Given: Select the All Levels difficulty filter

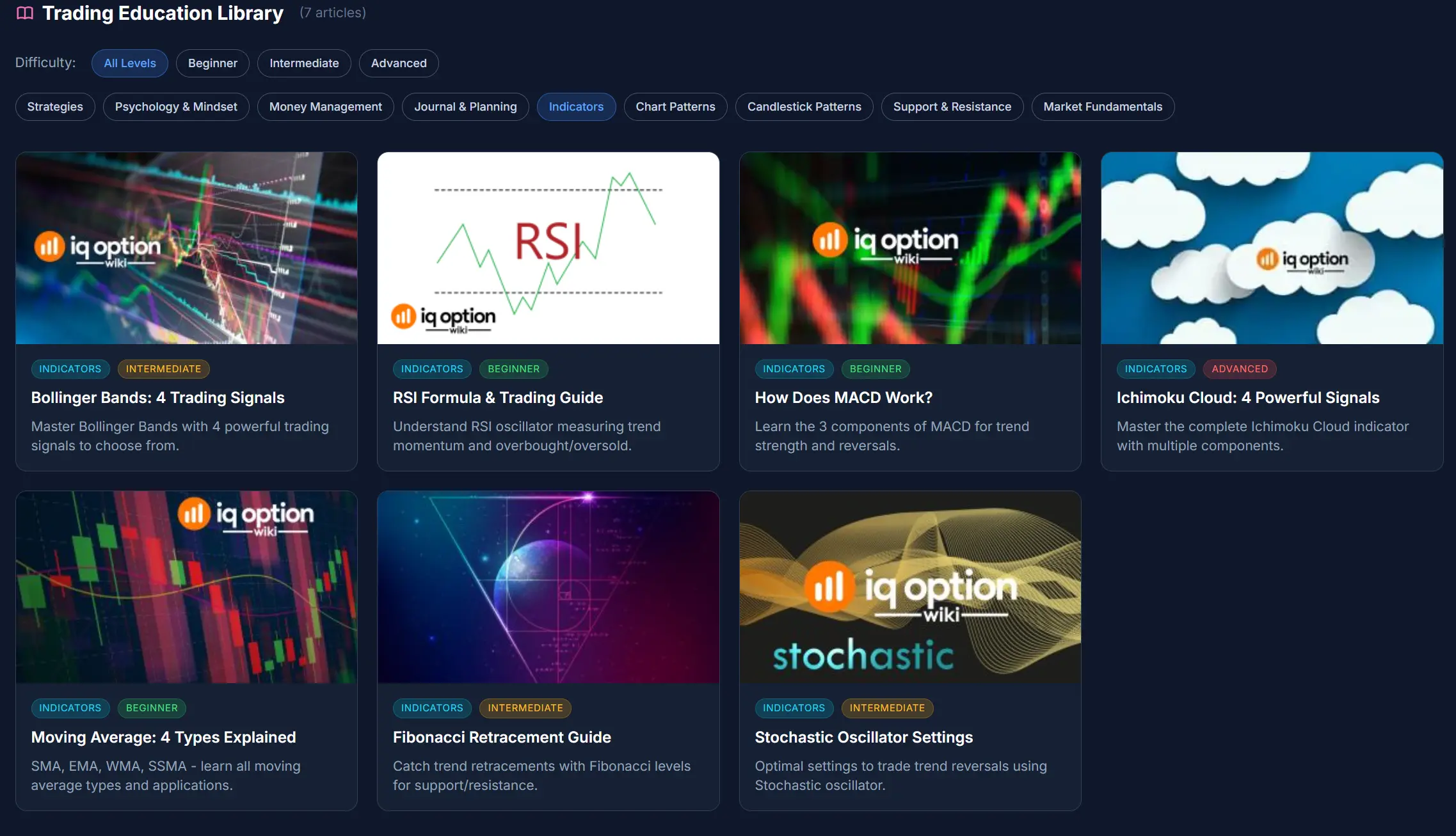Looking at the screenshot, I should point(130,63).
